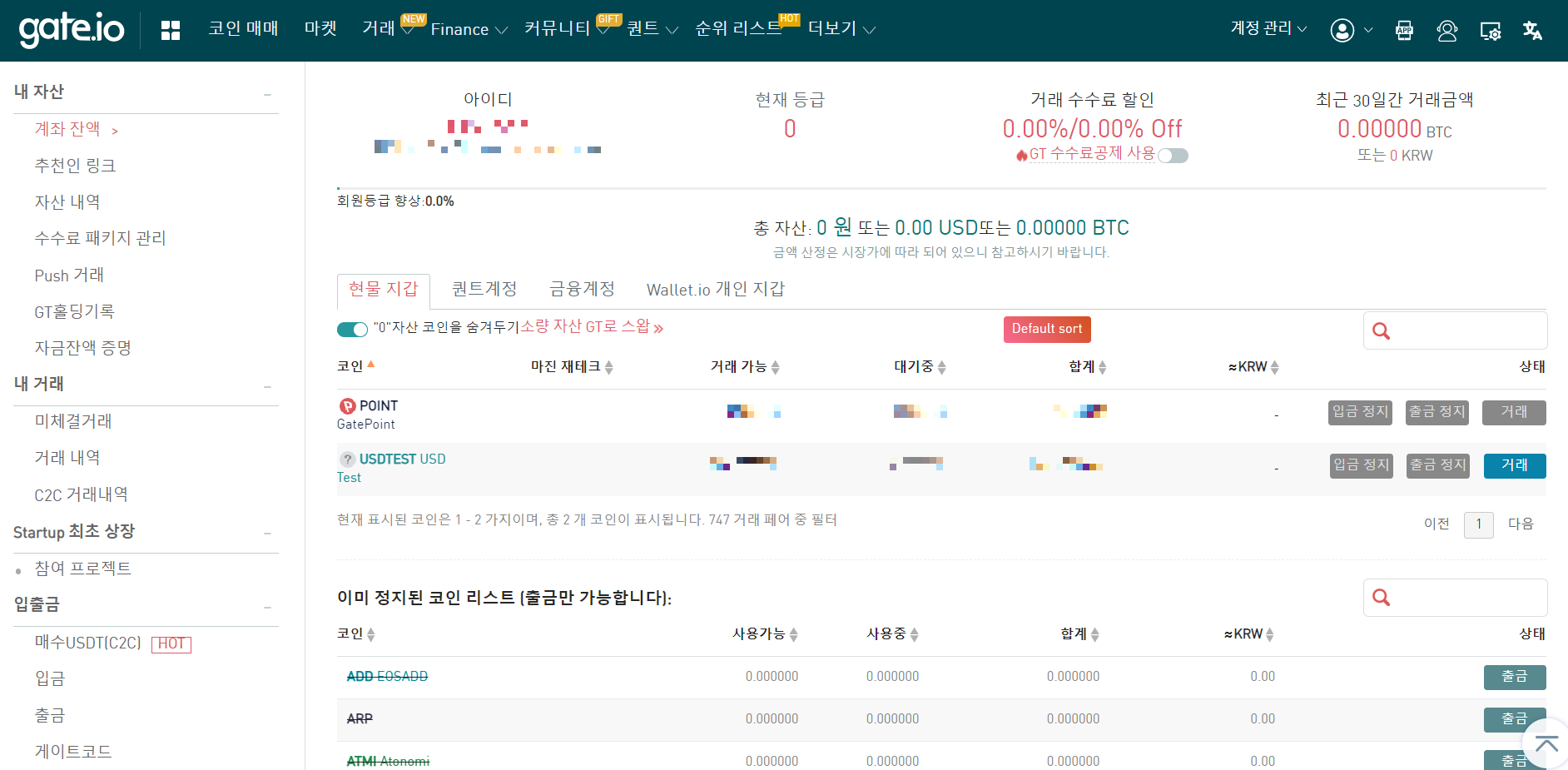Image resolution: width=1568 pixels, height=770 pixels.
Task: Open the customer support headset icon
Action: coord(1447,31)
